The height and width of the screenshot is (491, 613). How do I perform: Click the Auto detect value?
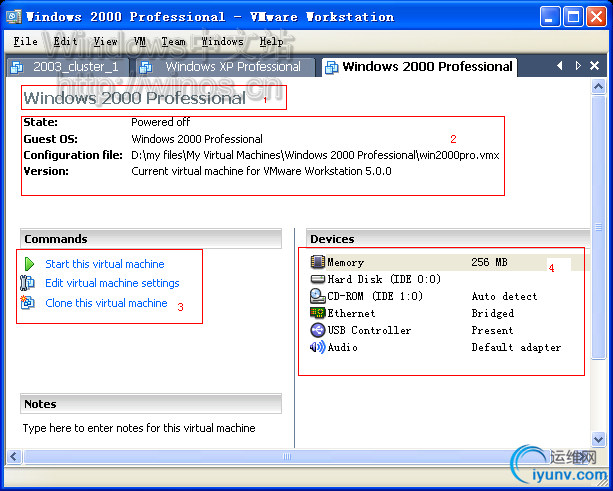pos(504,296)
